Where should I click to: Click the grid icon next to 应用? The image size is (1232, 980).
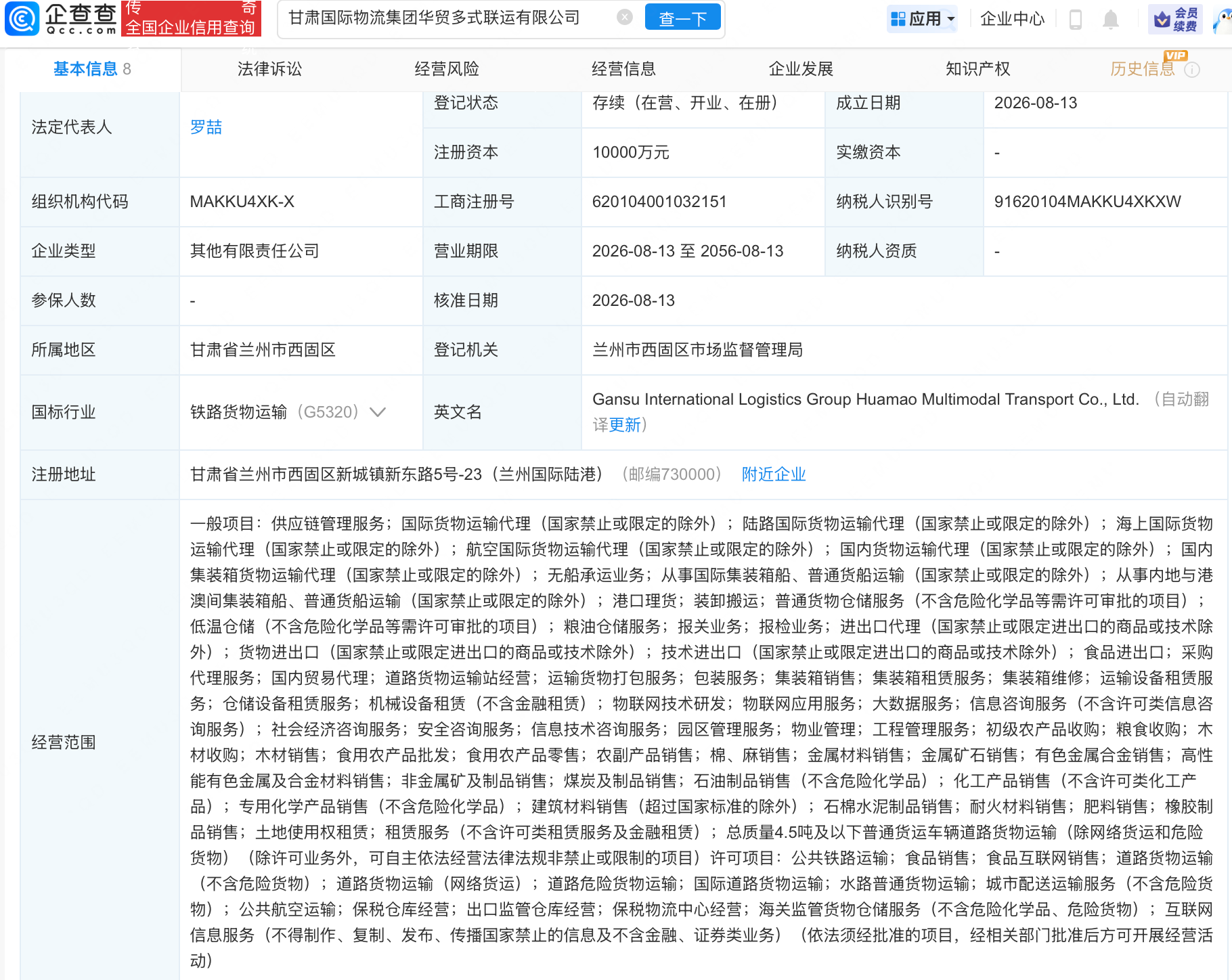(898, 19)
